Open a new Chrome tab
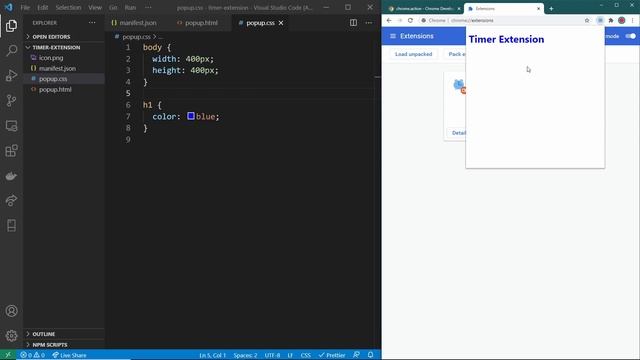Screen dimensions: 640x360 click(x=551, y=9)
